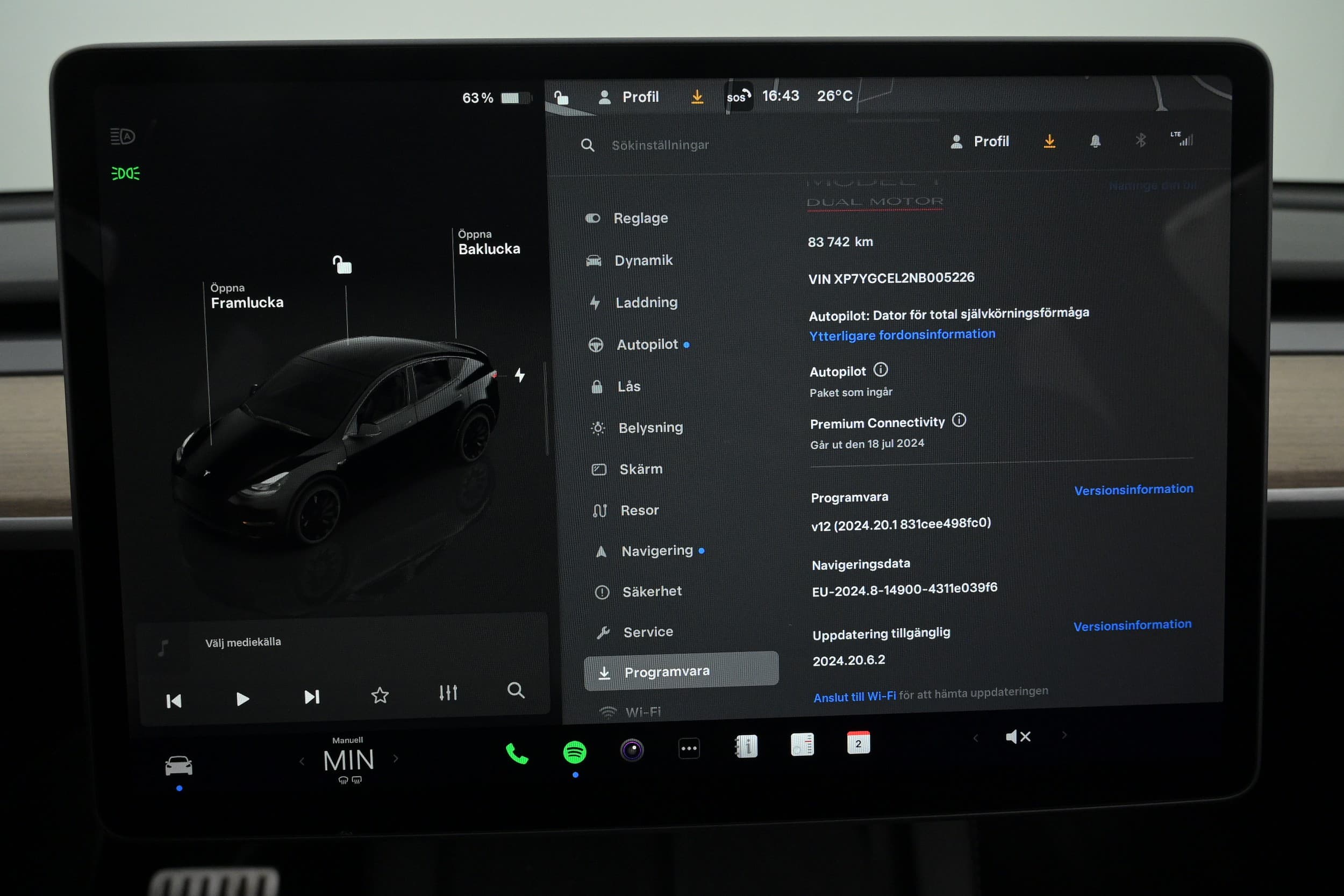Tap the SOS emergency icon
Image resolution: width=1344 pixels, height=896 pixels.
coord(738,97)
